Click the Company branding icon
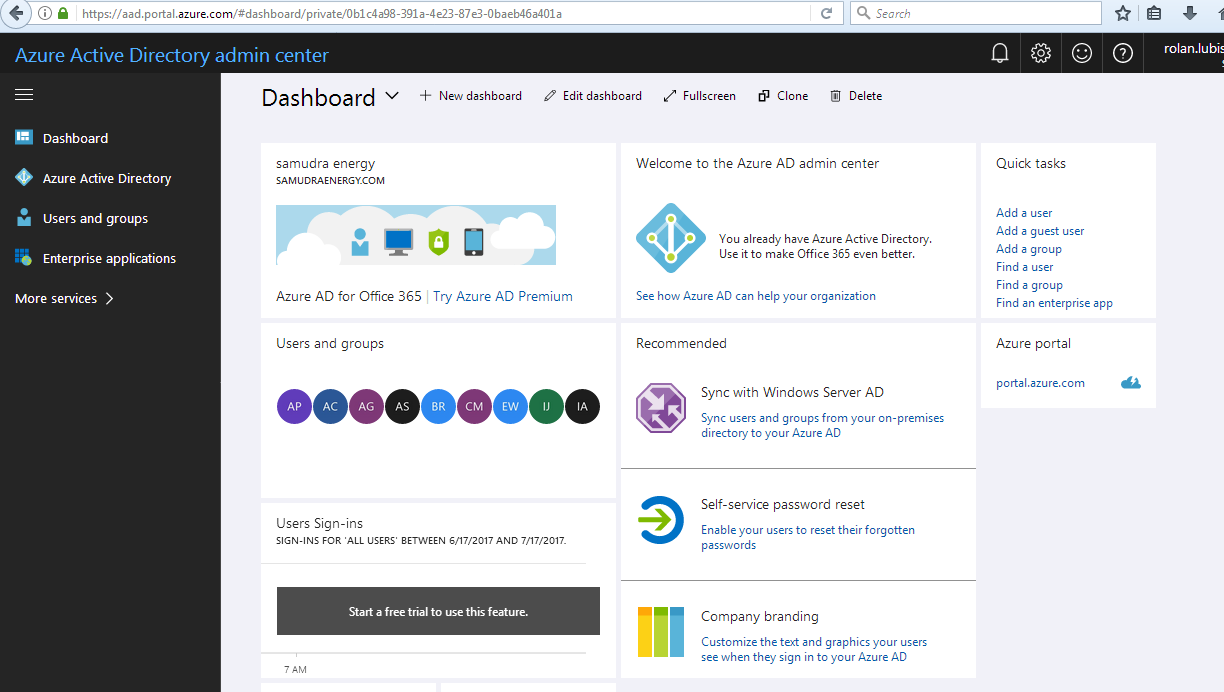The width and height of the screenshot is (1224, 692). click(x=660, y=632)
